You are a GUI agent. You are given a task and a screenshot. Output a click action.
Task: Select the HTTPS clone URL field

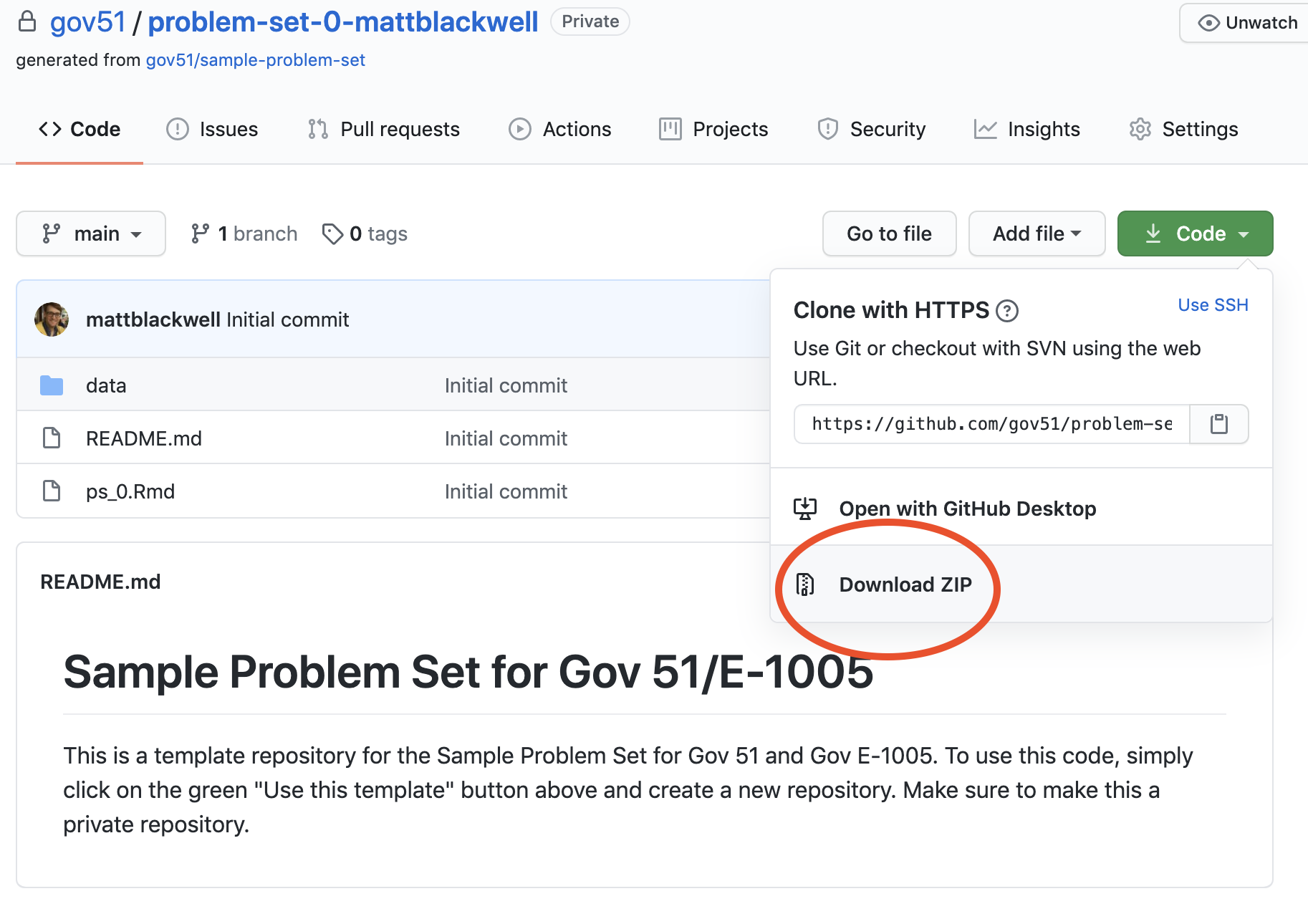991,424
